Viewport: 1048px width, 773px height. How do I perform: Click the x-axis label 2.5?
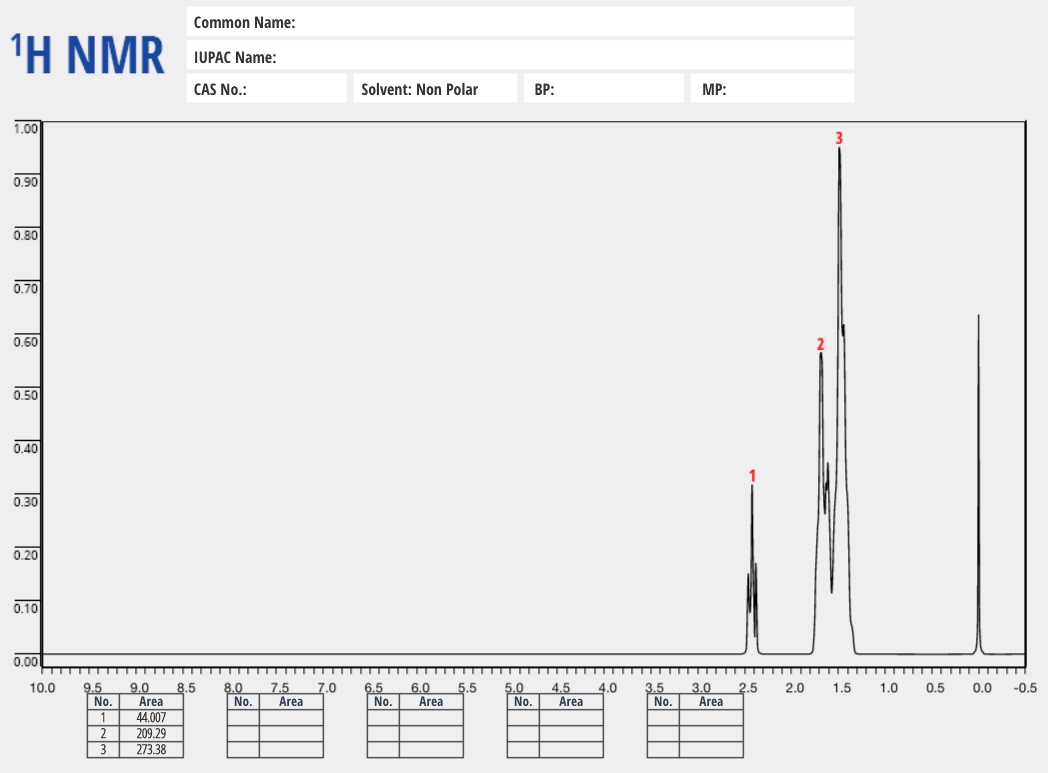click(748, 687)
